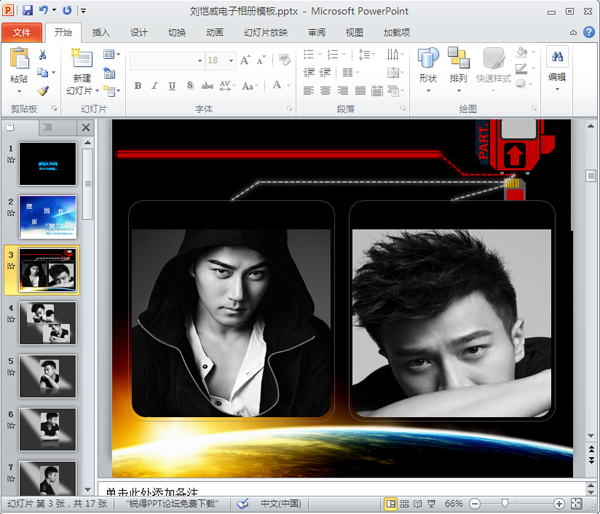Click the PowerPoint Help question mark icon
600x514 pixels.
589,32
